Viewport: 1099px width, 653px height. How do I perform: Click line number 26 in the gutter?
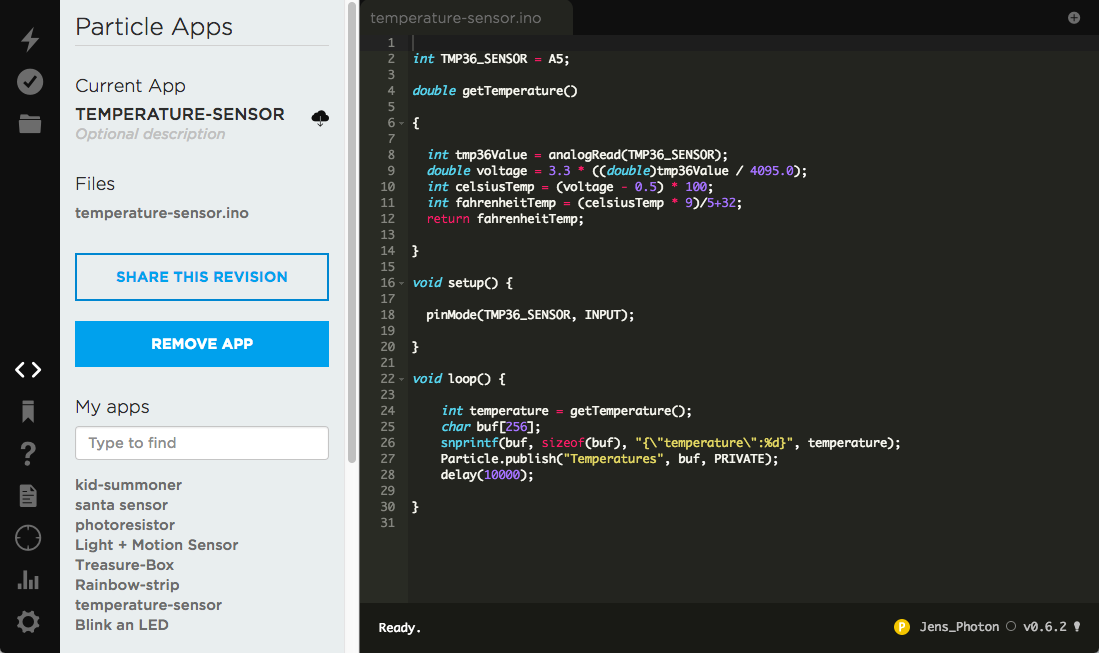coord(388,443)
